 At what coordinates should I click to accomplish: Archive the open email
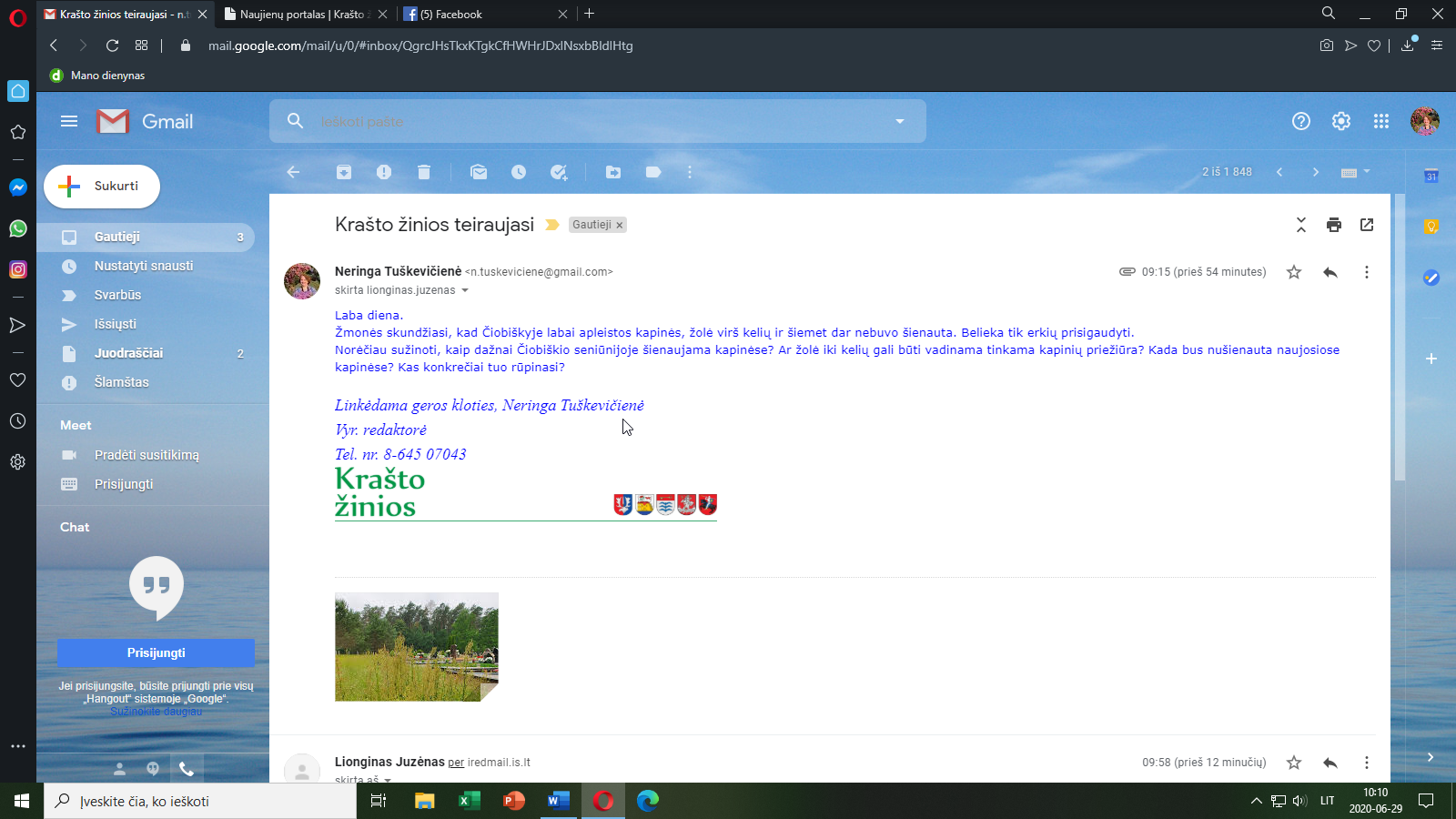[x=344, y=172]
